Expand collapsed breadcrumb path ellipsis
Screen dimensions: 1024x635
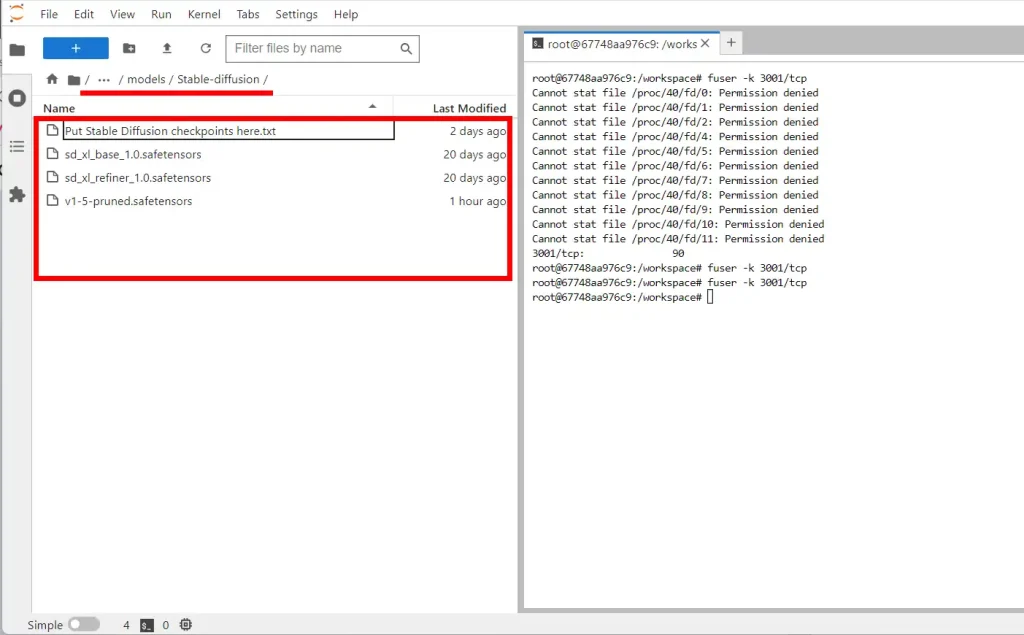(x=104, y=79)
